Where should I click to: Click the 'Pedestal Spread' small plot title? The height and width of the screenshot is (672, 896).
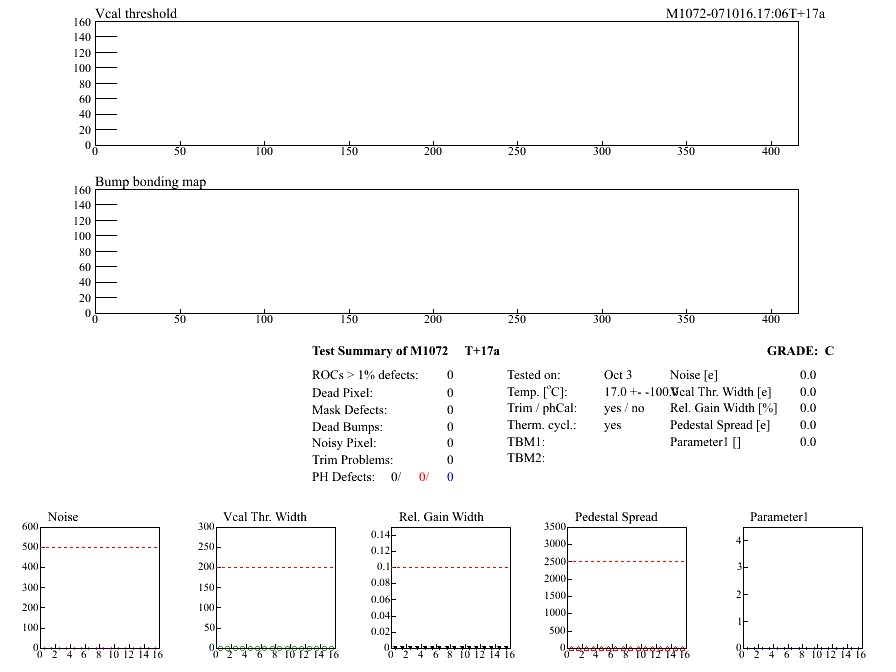[x=616, y=517]
